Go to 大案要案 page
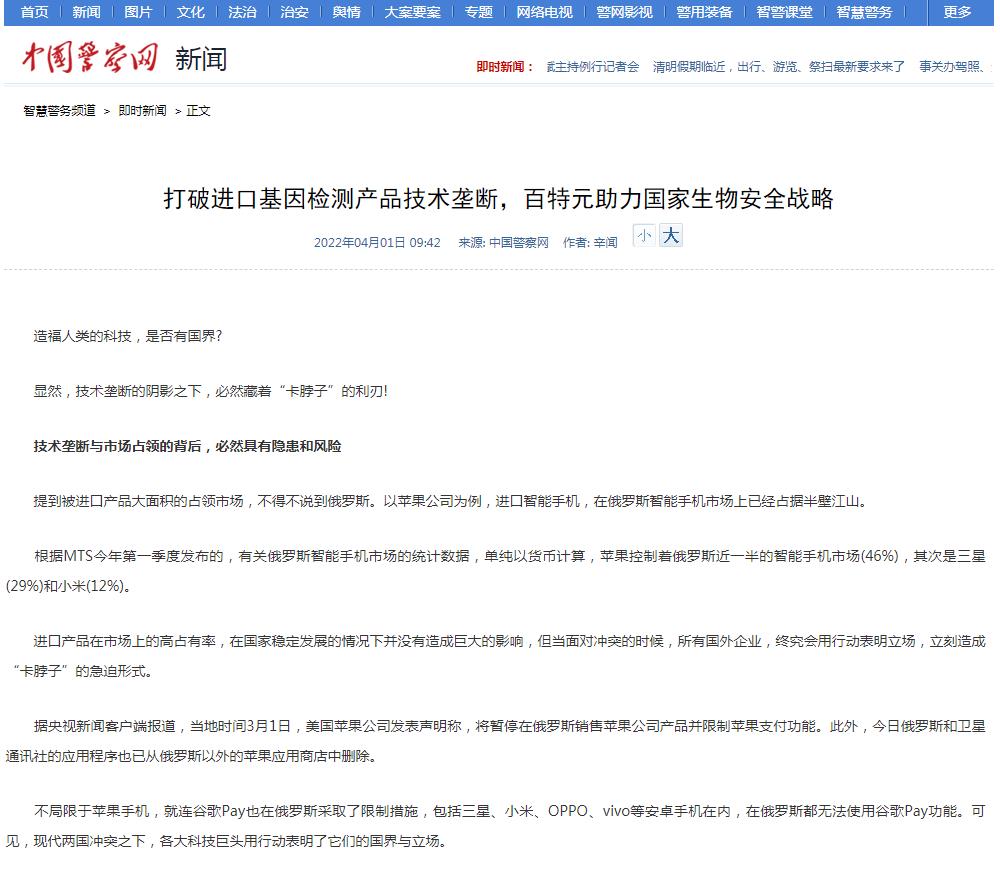Image resolution: width=1000 pixels, height=879 pixels. tap(413, 12)
